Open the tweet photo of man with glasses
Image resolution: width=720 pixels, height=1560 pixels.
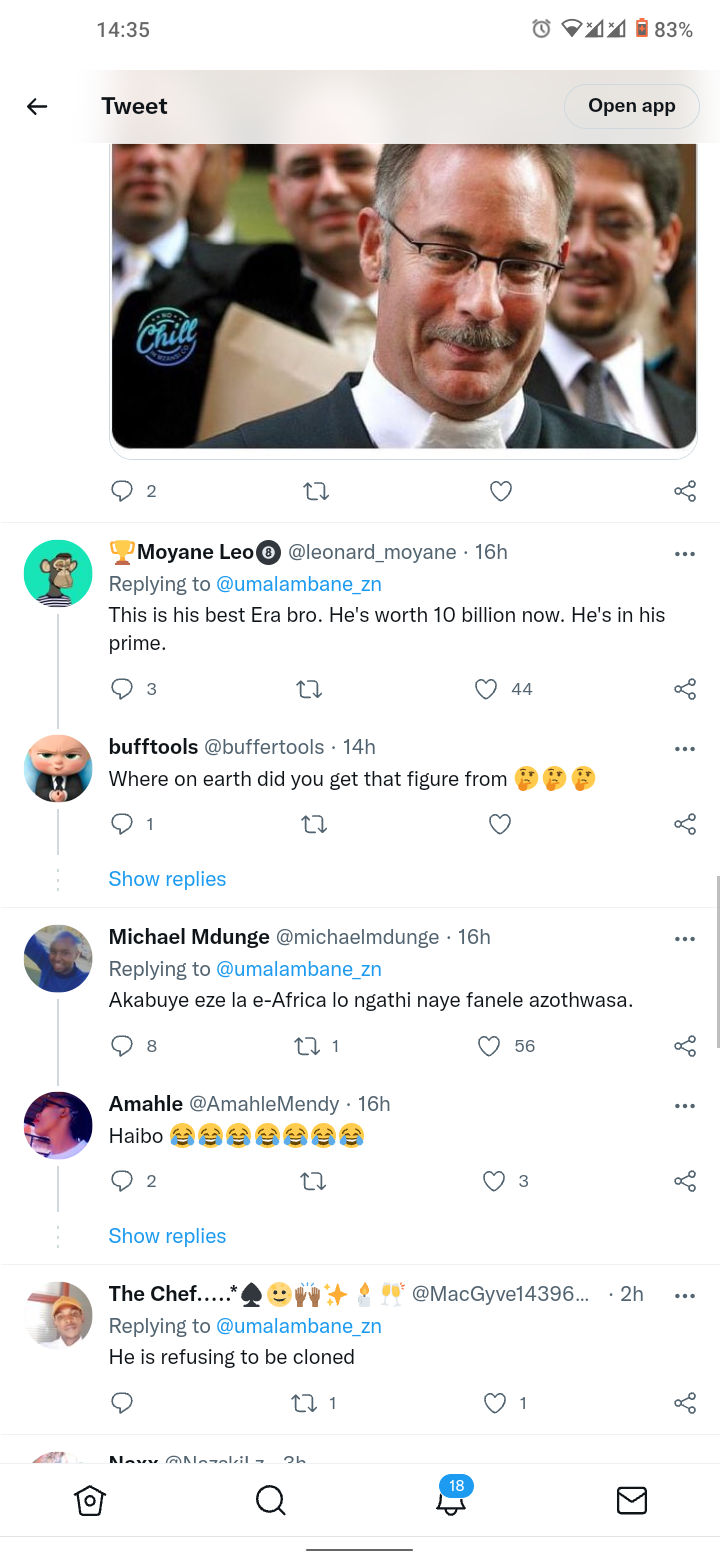click(403, 296)
